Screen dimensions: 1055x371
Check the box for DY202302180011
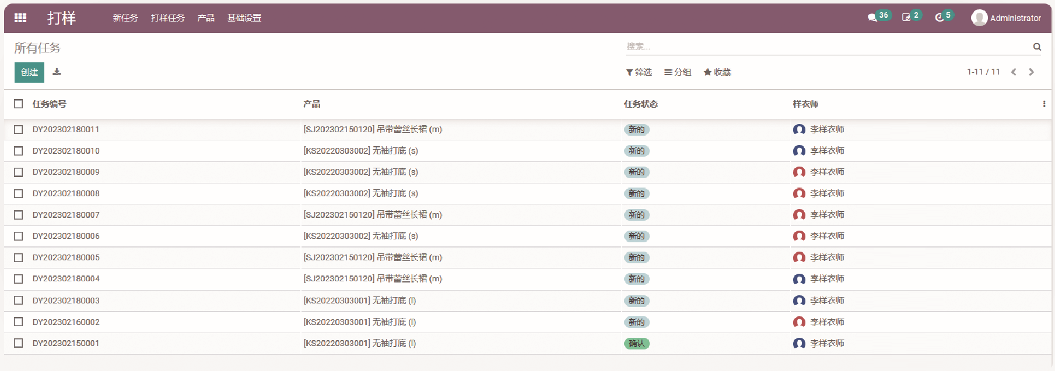[19, 129]
